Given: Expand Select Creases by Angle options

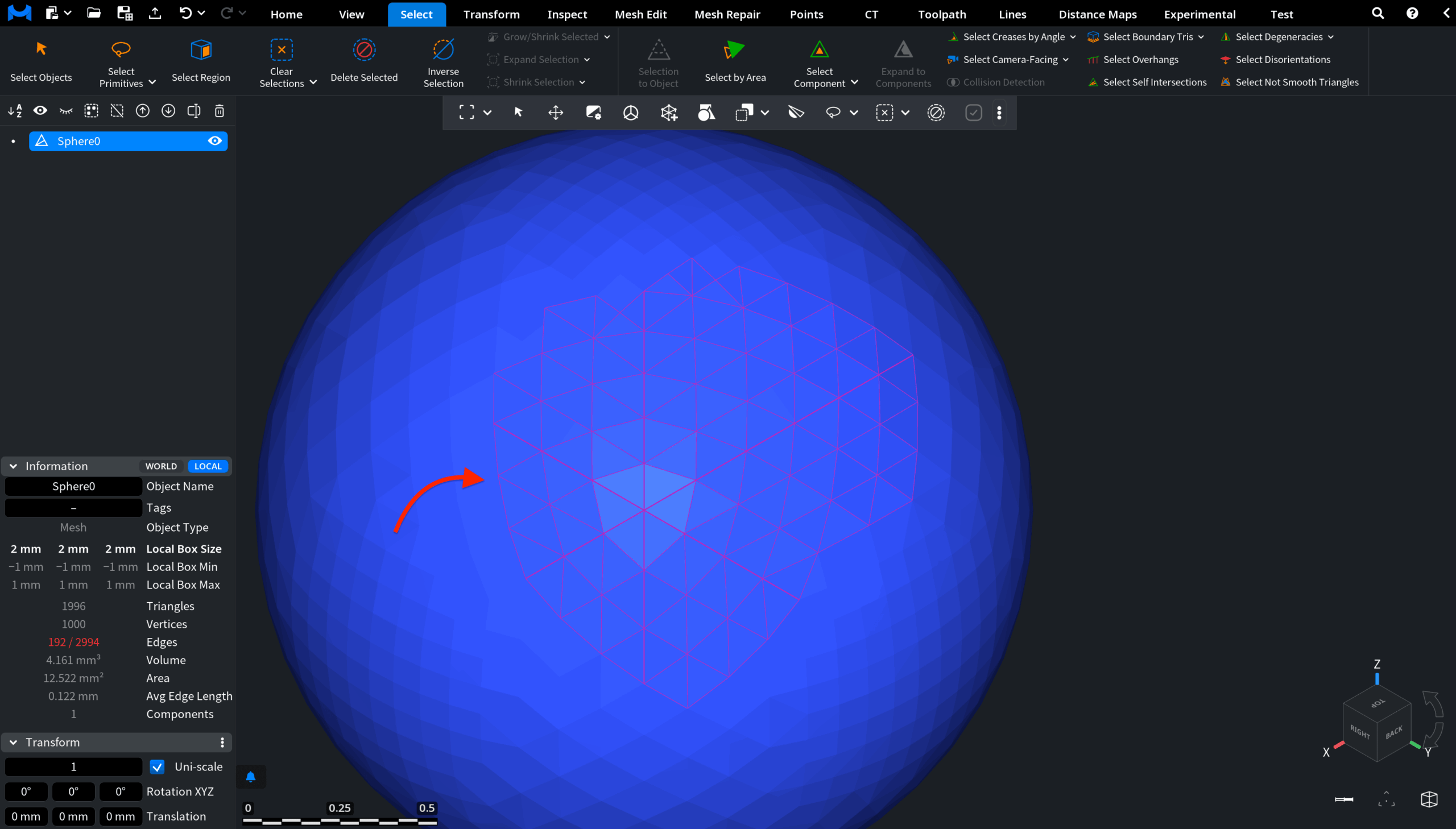Looking at the screenshot, I should click(x=1072, y=37).
